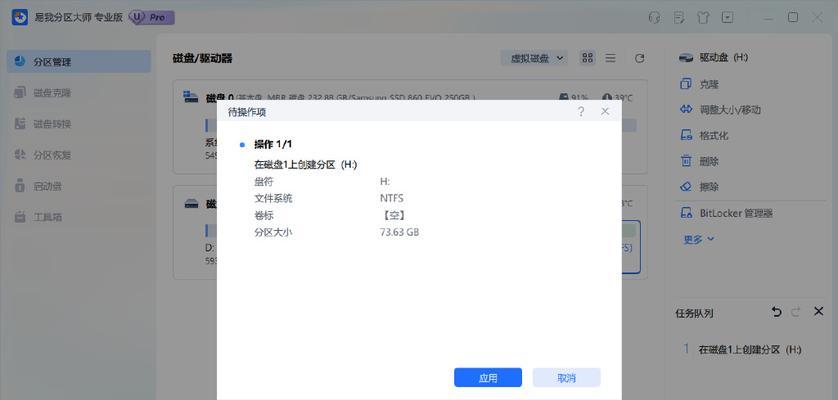Viewport: 838px width, 400px height.
Task: Click the Disk 0 (磁盘 0) drive icon
Action: tap(191, 97)
